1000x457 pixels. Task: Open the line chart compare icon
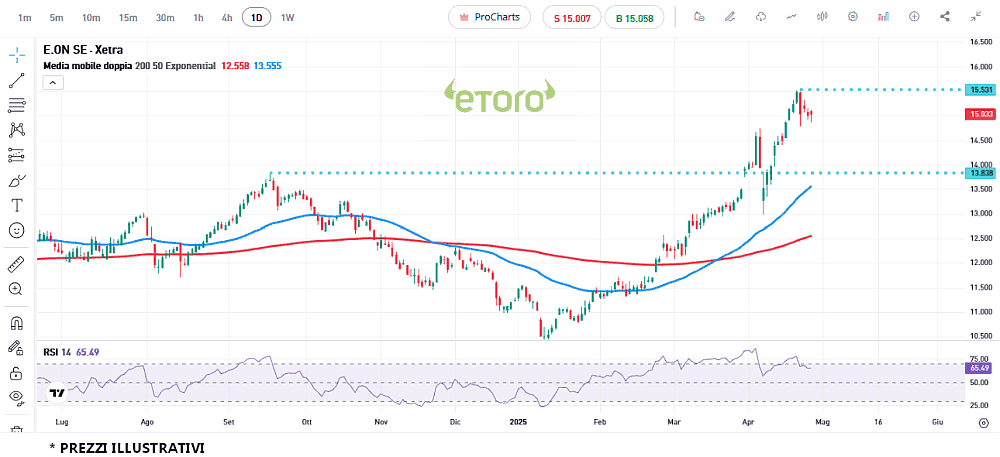pos(791,17)
